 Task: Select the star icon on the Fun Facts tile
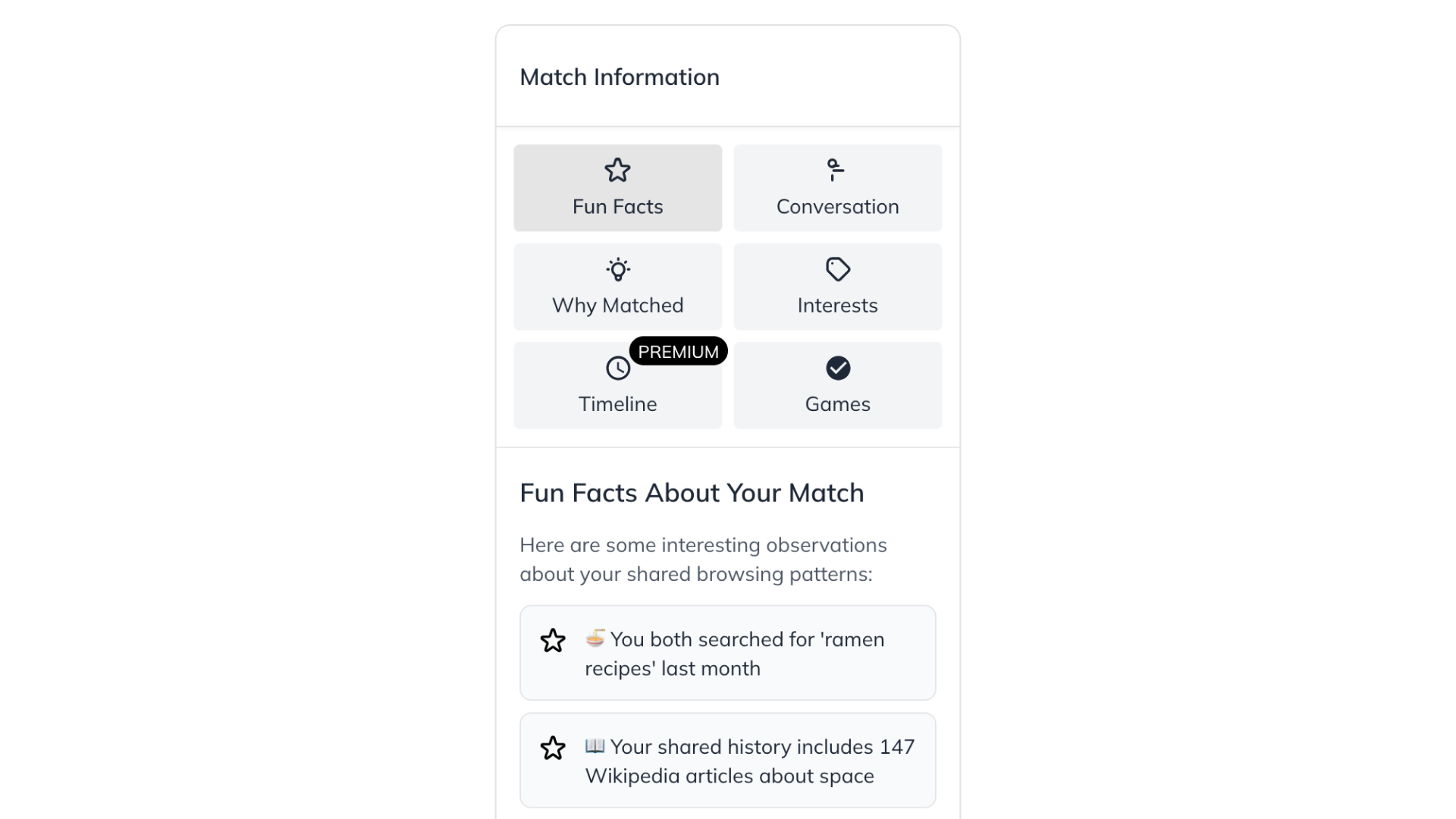point(617,170)
